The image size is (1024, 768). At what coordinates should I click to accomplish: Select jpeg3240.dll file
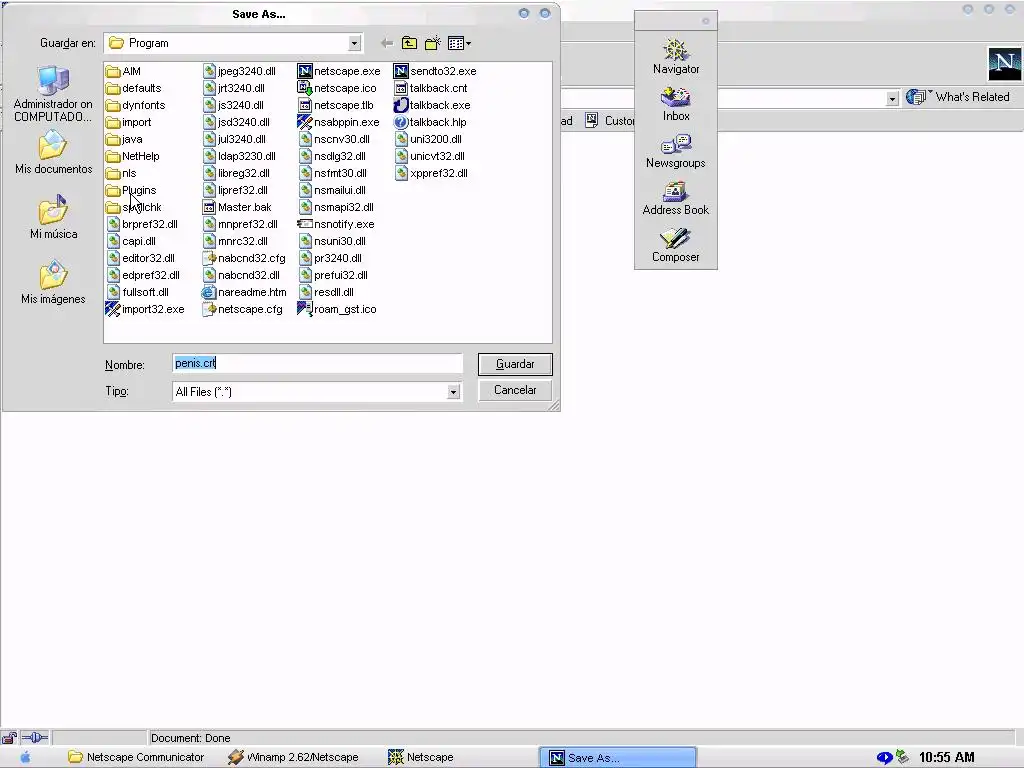(239, 71)
